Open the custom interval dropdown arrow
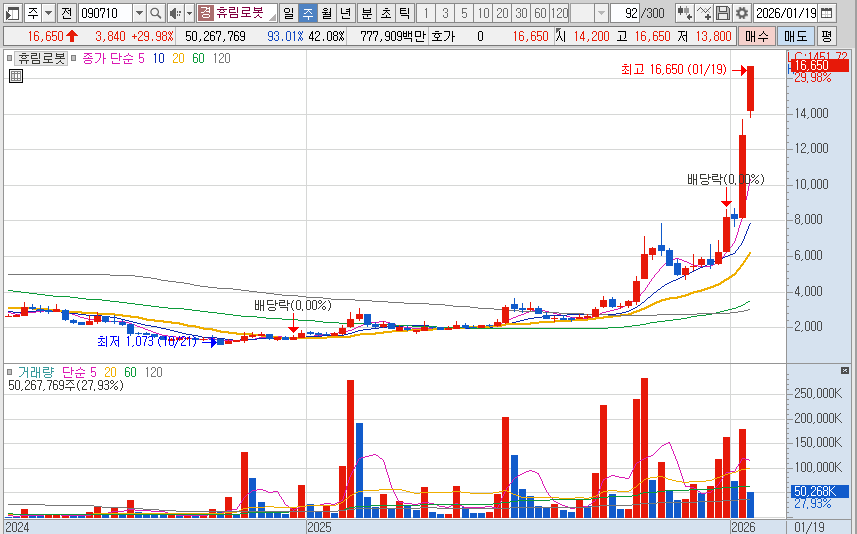This screenshot has width=857, height=534. (x=601, y=13)
